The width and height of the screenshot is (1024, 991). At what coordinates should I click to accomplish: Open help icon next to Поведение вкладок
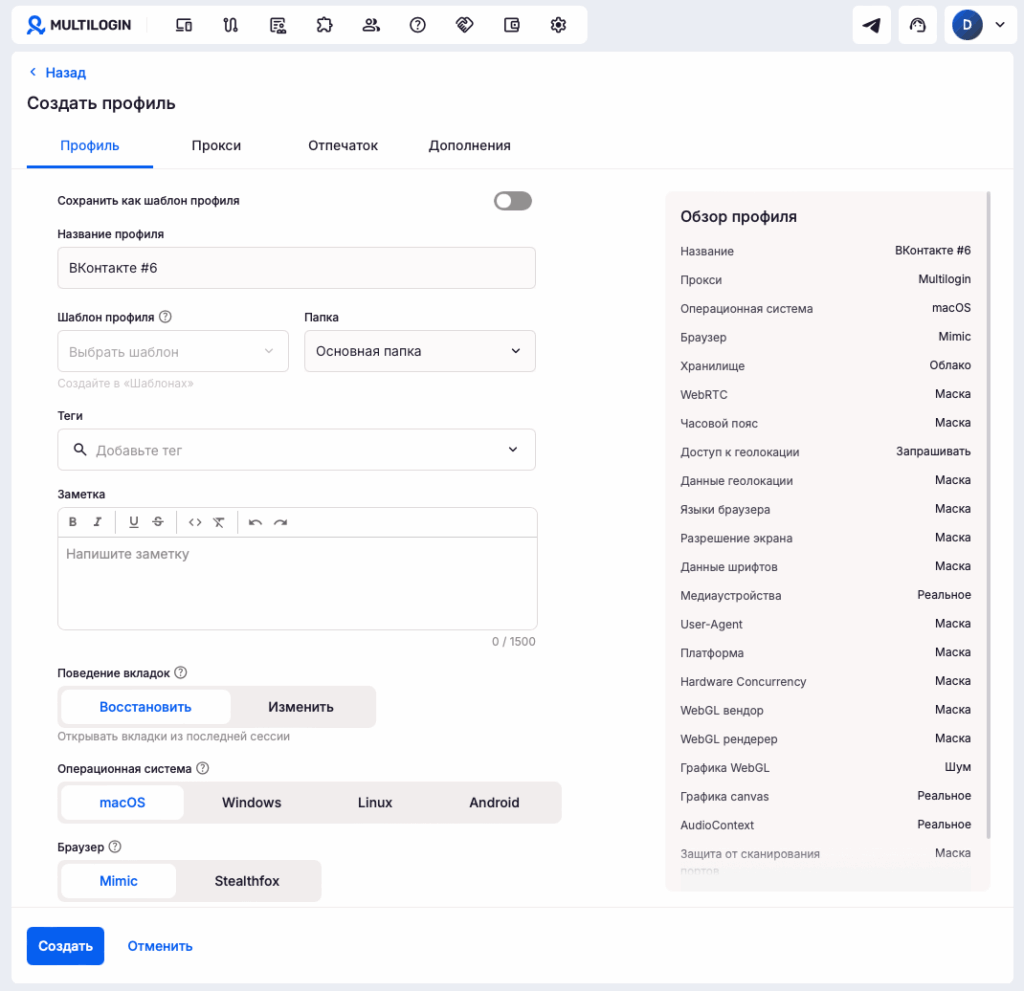tap(181, 673)
